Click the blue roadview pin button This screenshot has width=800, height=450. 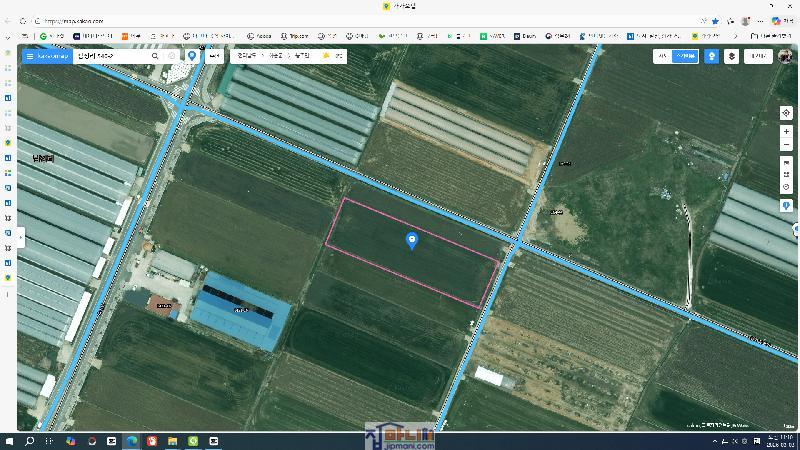point(711,57)
